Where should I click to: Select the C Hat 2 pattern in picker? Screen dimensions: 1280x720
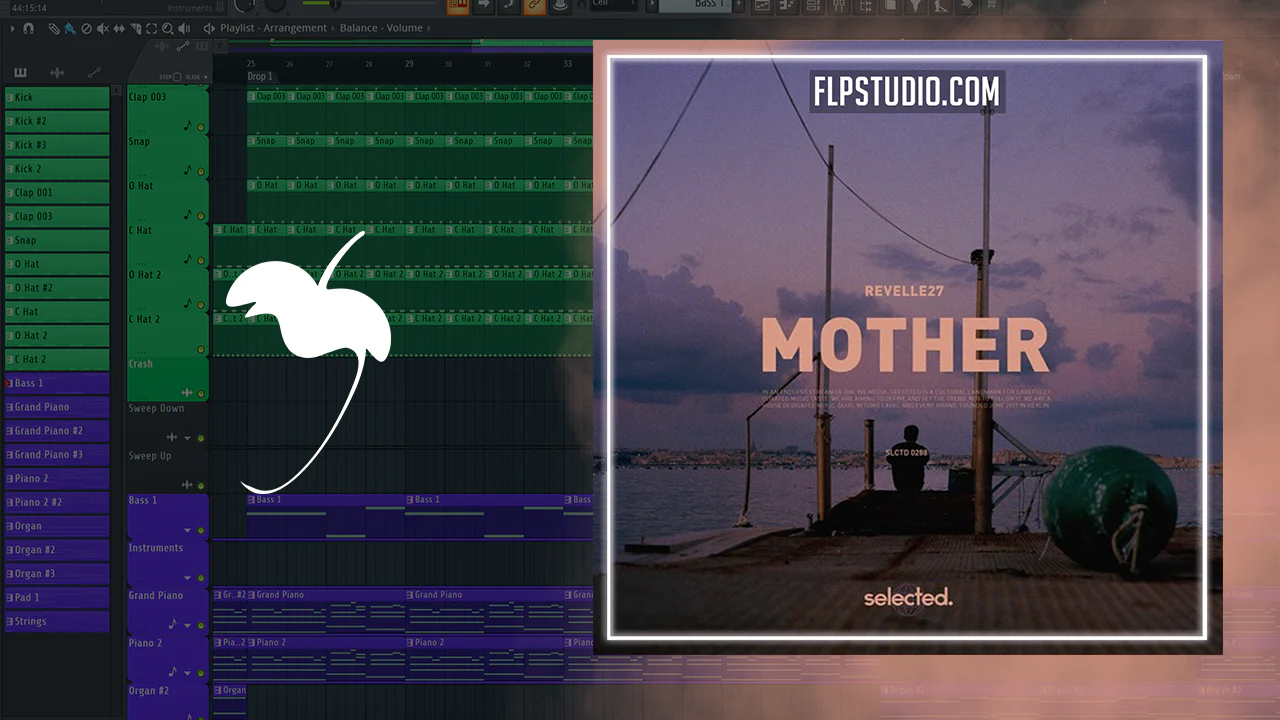pyautogui.click(x=57, y=359)
